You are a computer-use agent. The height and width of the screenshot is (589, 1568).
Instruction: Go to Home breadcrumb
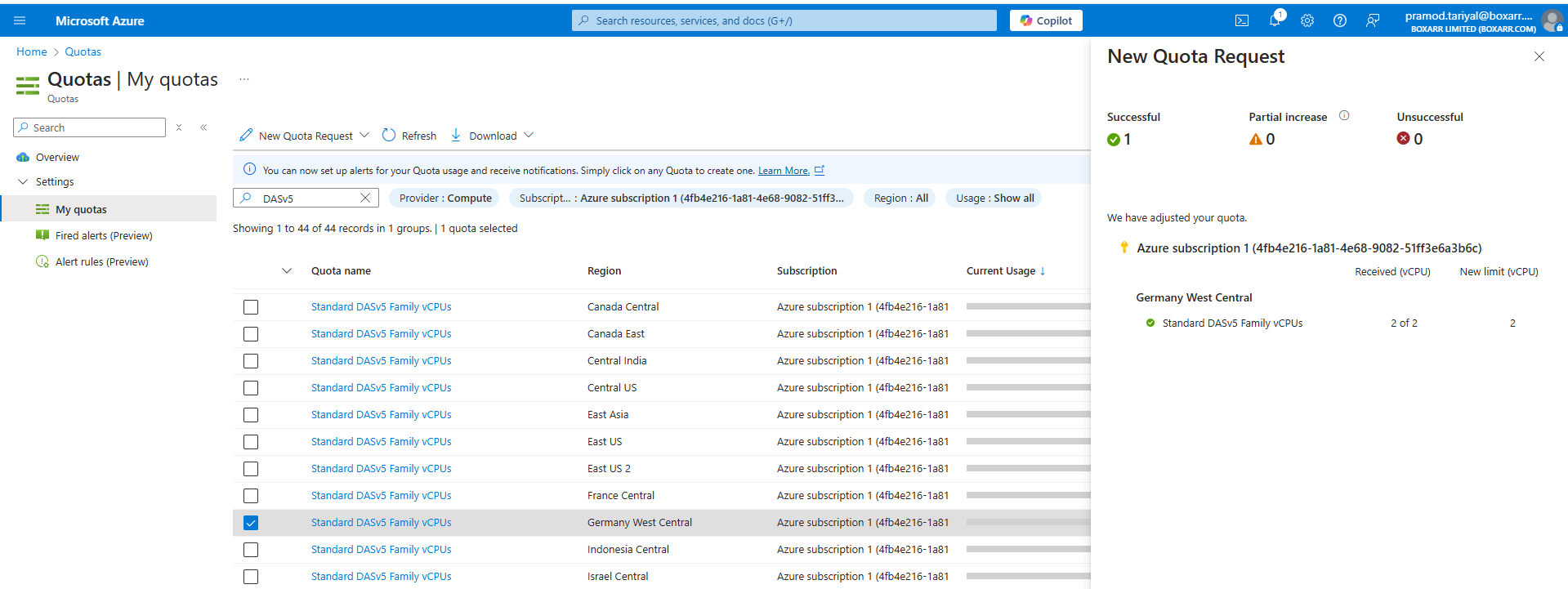coord(32,51)
